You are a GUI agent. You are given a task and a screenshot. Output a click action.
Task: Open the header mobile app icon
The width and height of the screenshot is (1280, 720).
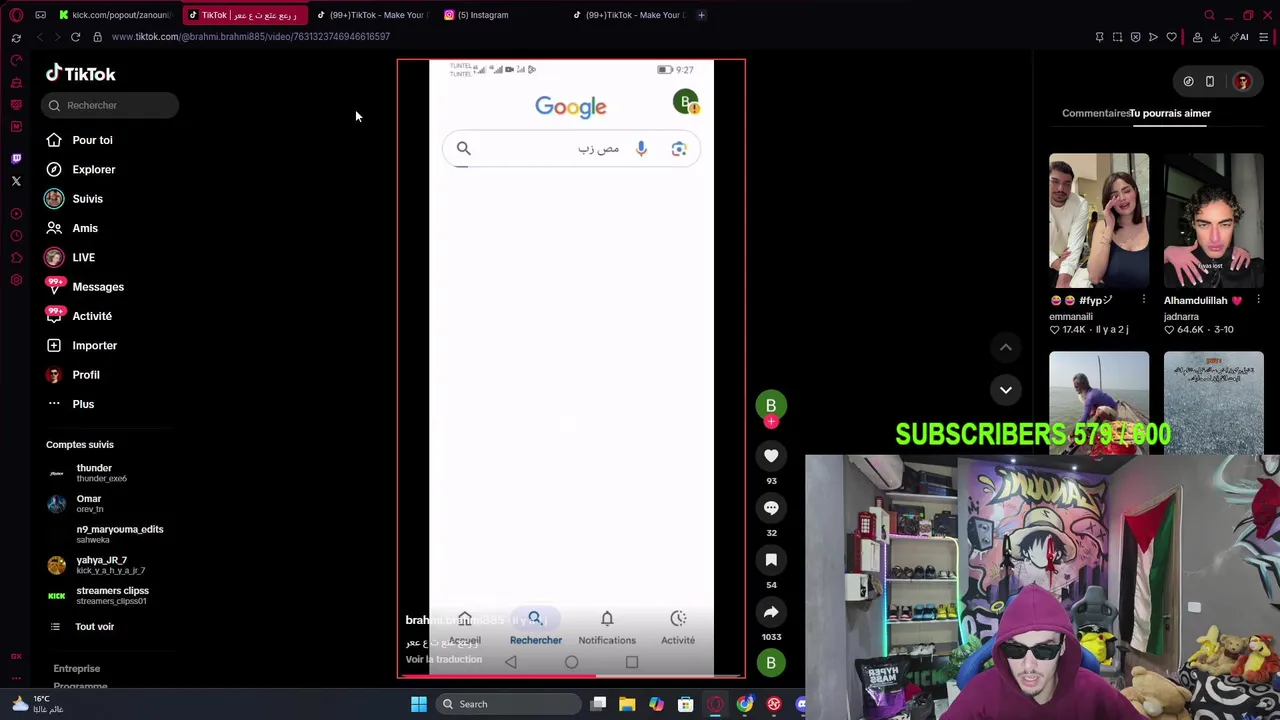pos(1210,82)
